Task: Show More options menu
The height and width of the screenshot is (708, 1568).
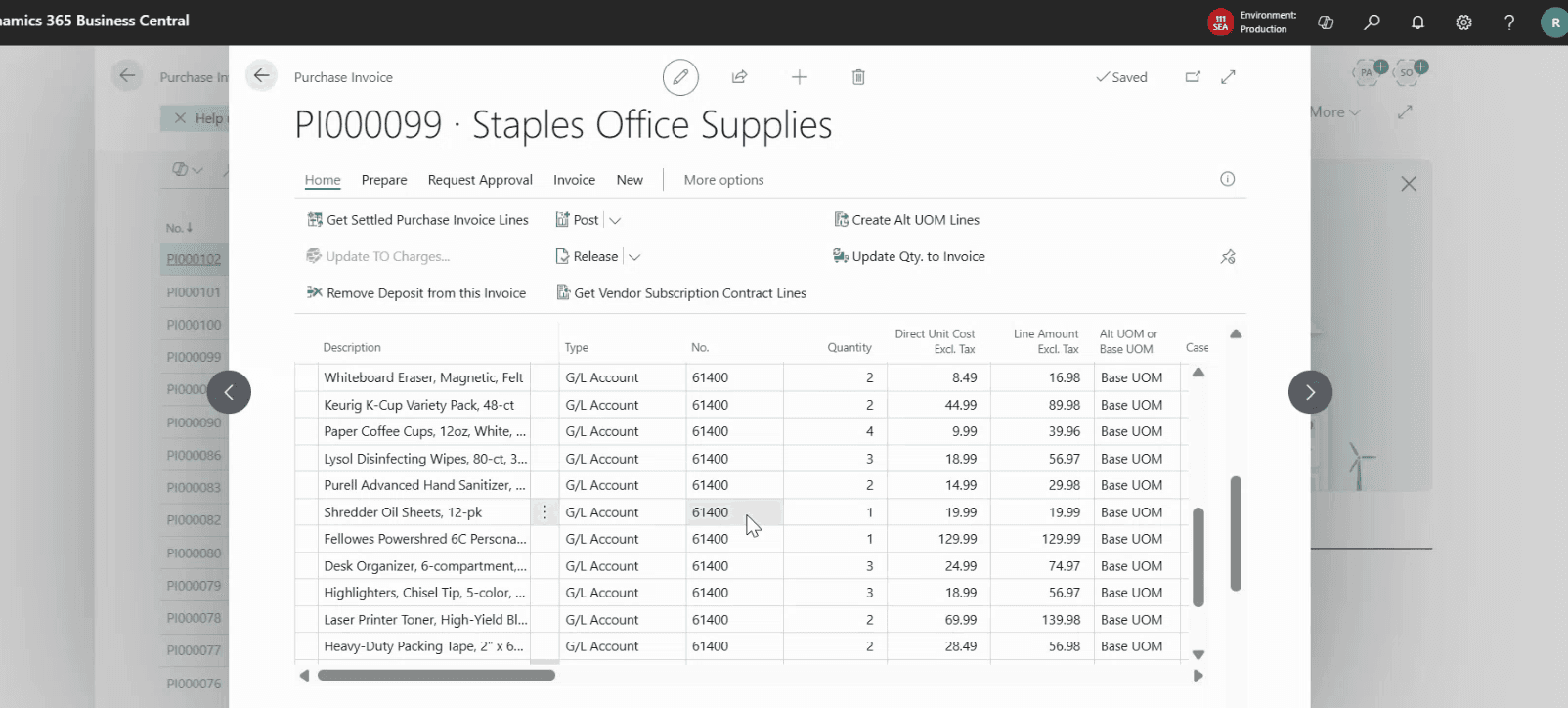Action: [x=723, y=180]
